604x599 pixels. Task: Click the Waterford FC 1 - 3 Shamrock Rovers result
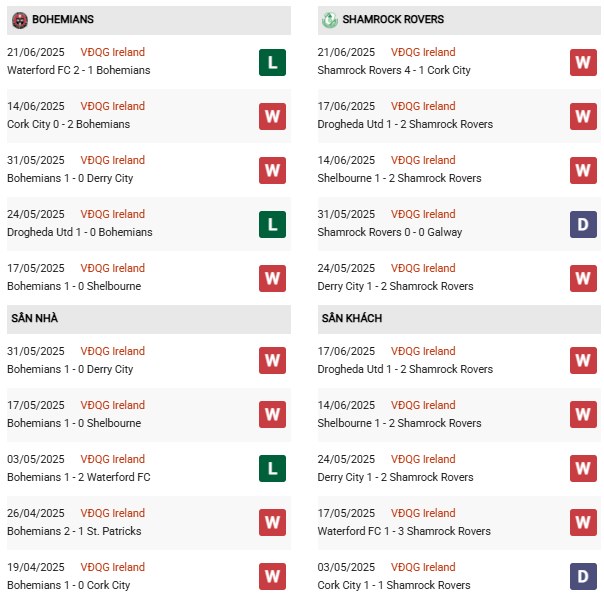point(404,531)
